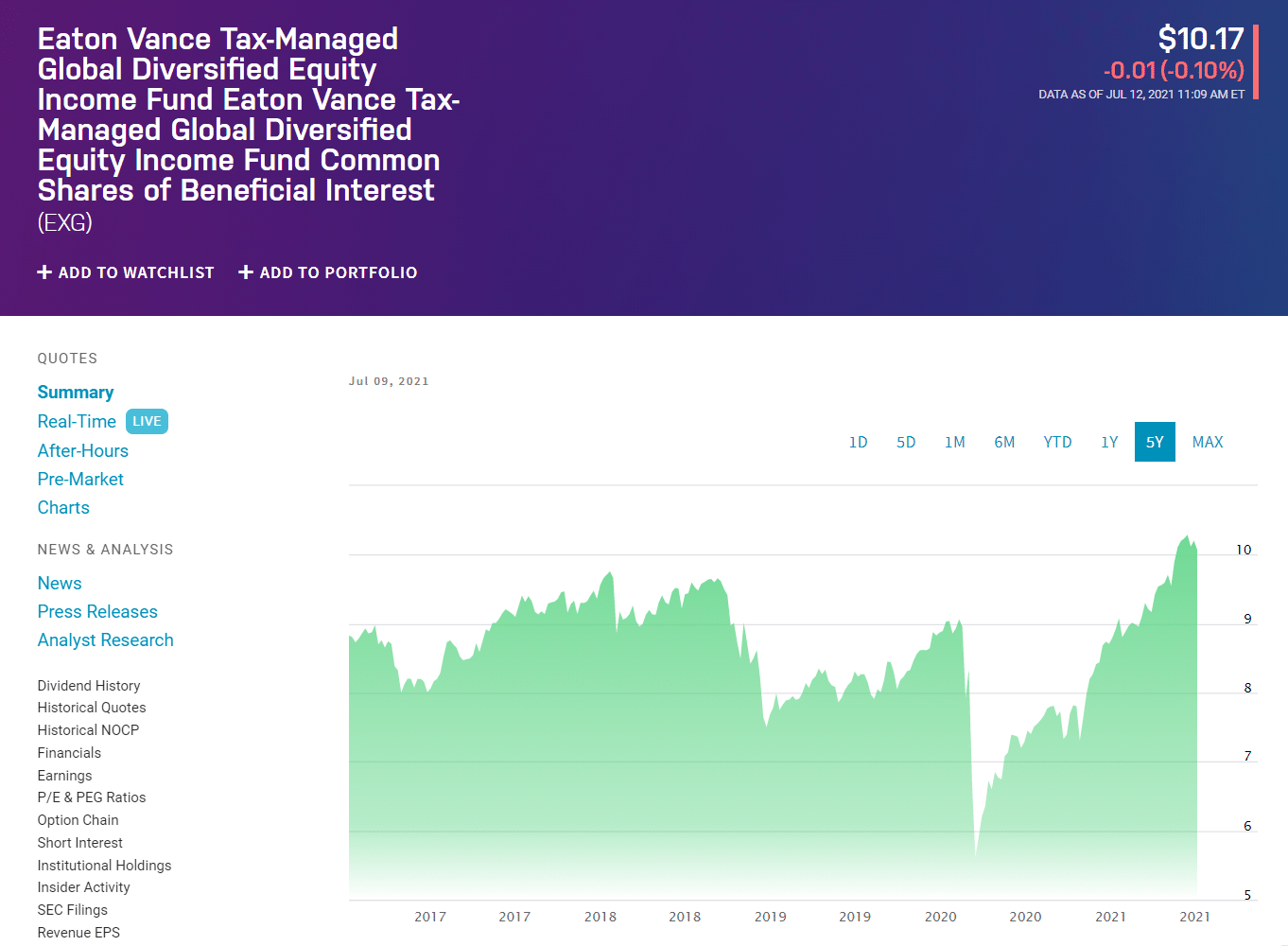Open the News section link
Viewport: 1288px width, 946px height.
pos(60,583)
